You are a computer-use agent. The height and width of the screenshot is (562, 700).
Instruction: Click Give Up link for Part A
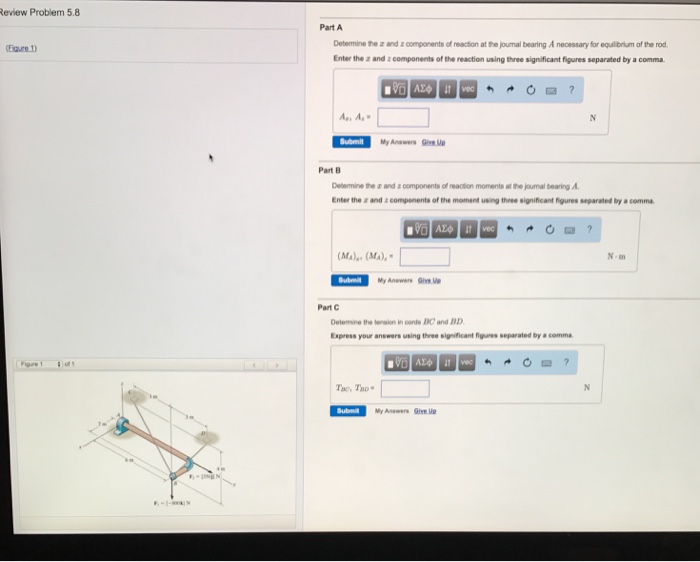click(x=433, y=142)
